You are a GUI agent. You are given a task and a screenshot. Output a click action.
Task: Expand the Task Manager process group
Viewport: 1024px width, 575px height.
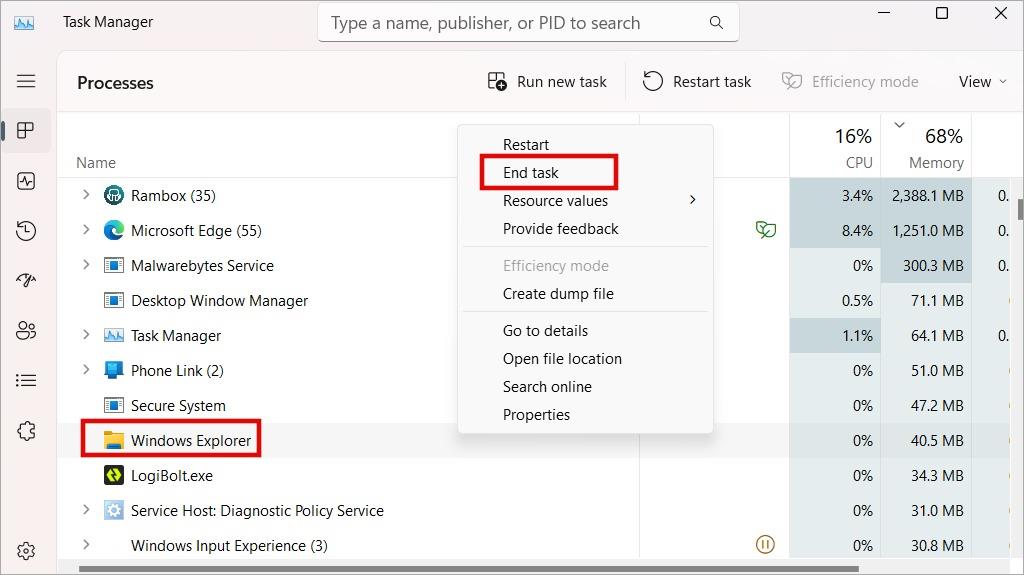point(86,335)
